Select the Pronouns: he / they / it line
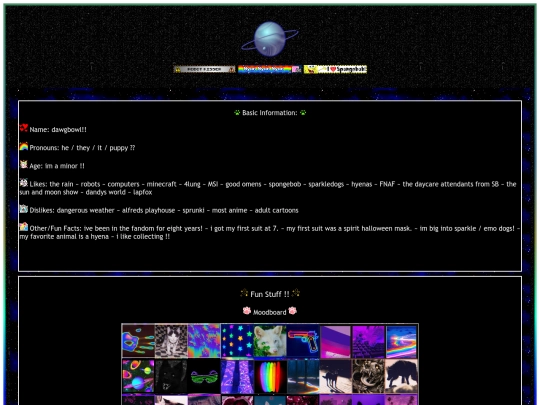This screenshot has height=405, width=540. 82,148
